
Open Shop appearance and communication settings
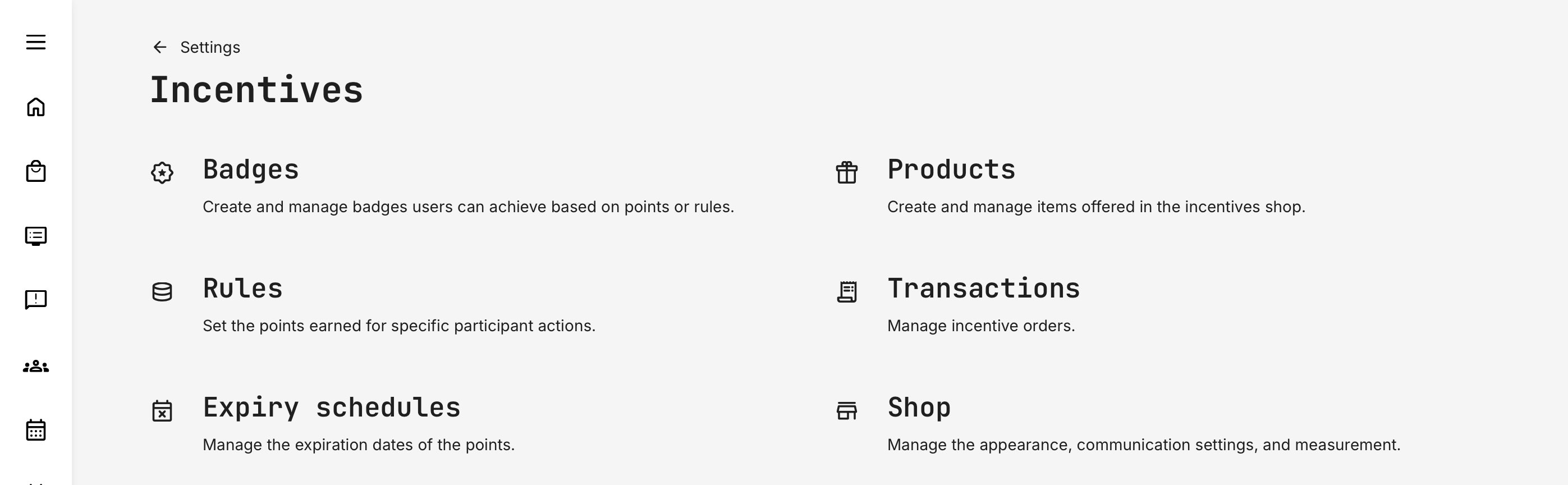(x=919, y=408)
